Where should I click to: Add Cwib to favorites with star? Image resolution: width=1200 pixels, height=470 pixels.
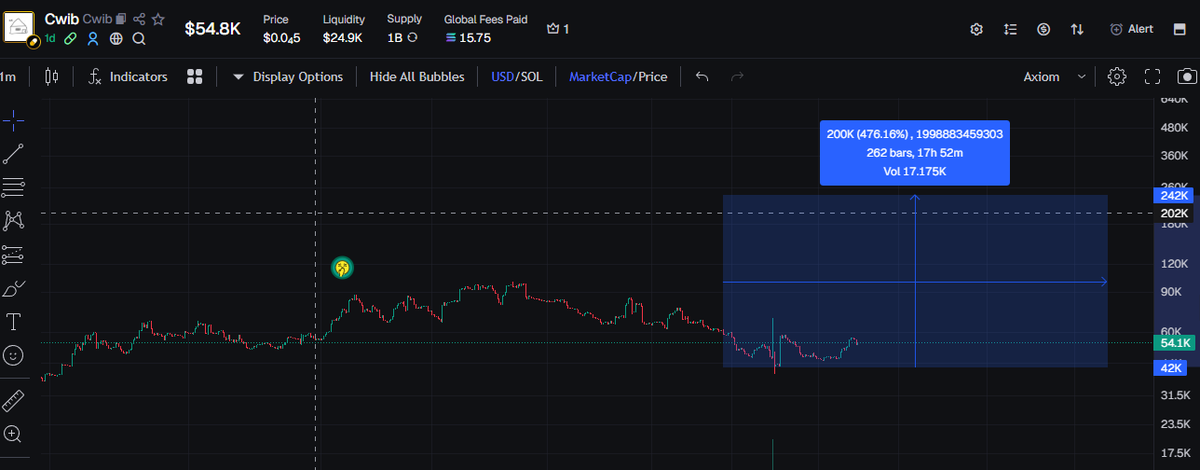coord(158,19)
